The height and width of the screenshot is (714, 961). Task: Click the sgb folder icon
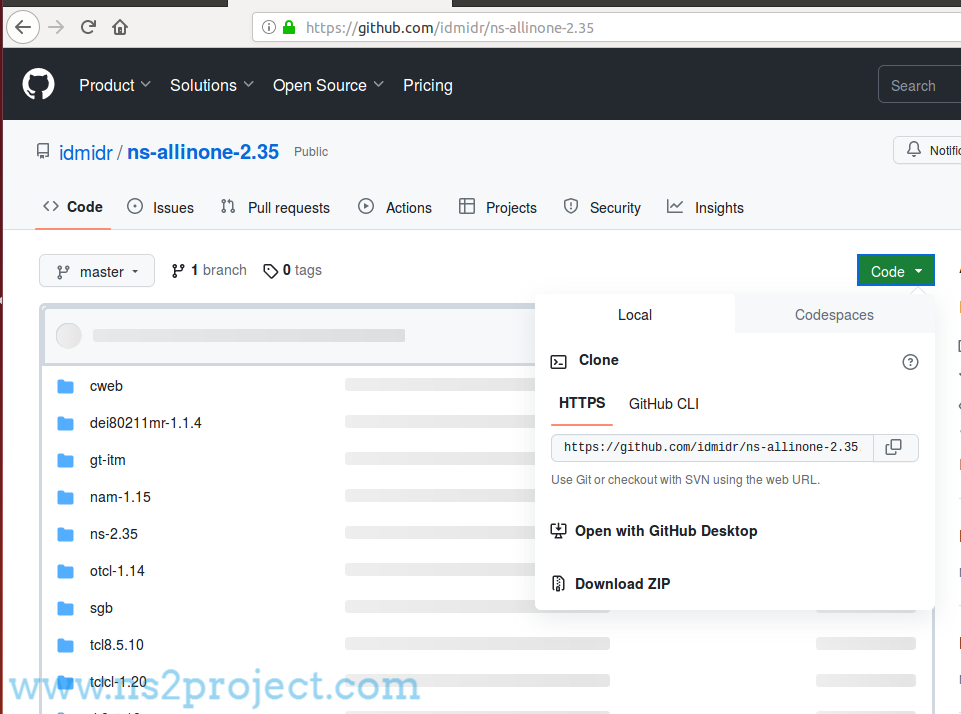tap(66, 609)
